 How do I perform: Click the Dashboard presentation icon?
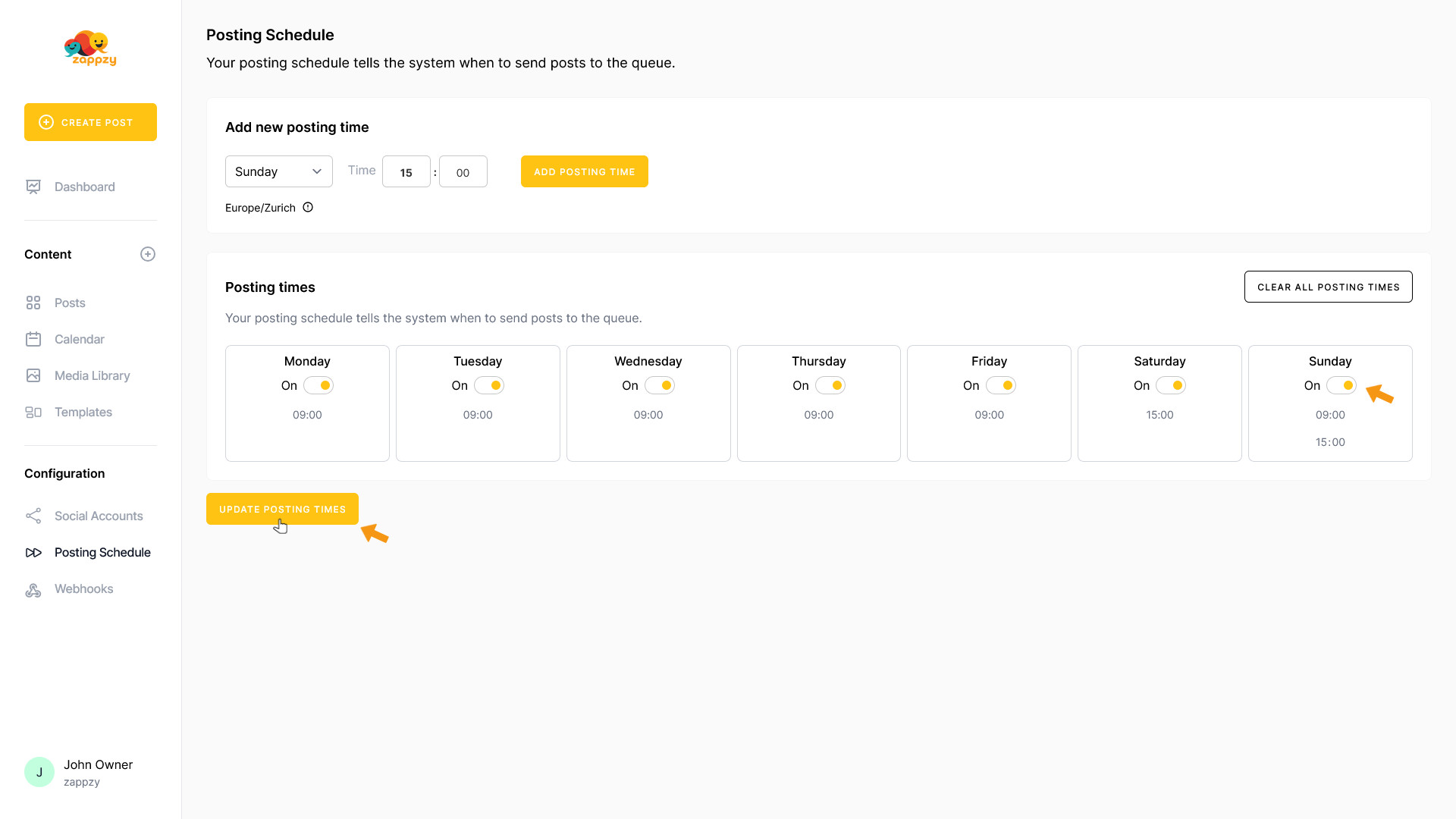click(33, 187)
